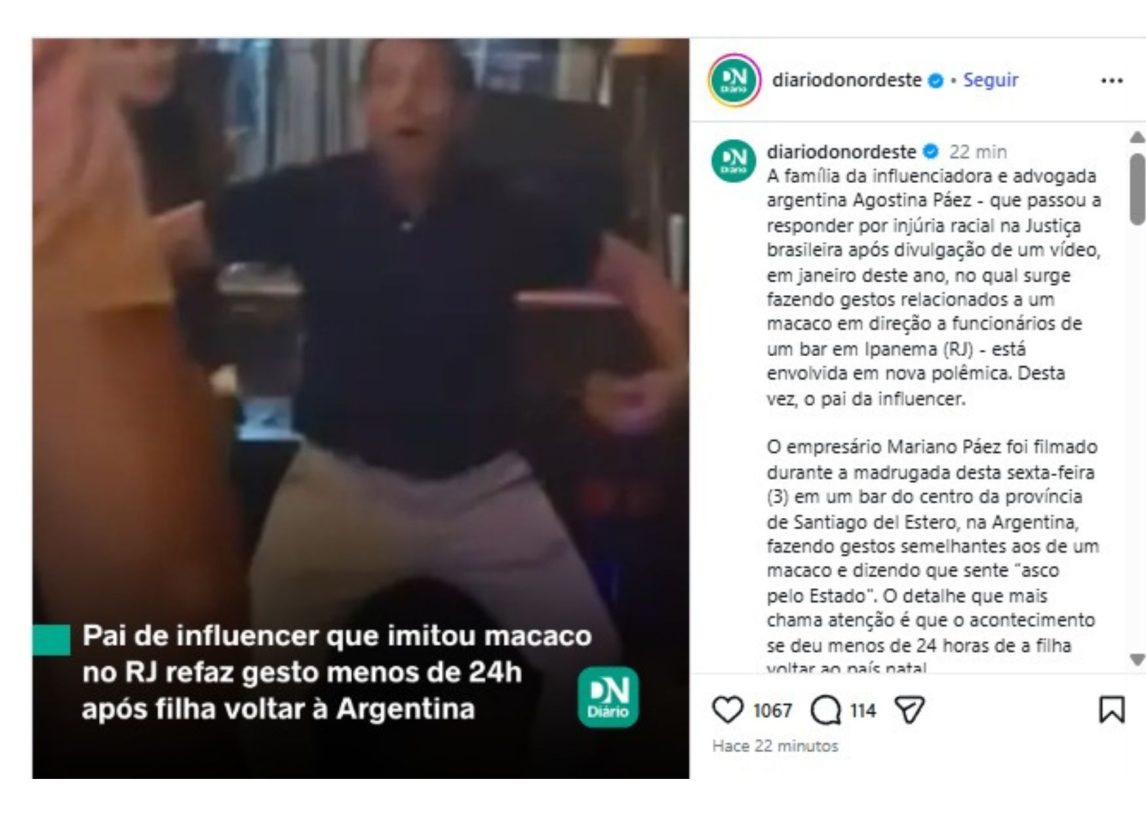Open comments via speech bubble icon
The width and height of the screenshot is (1146, 813).
click(x=826, y=710)
